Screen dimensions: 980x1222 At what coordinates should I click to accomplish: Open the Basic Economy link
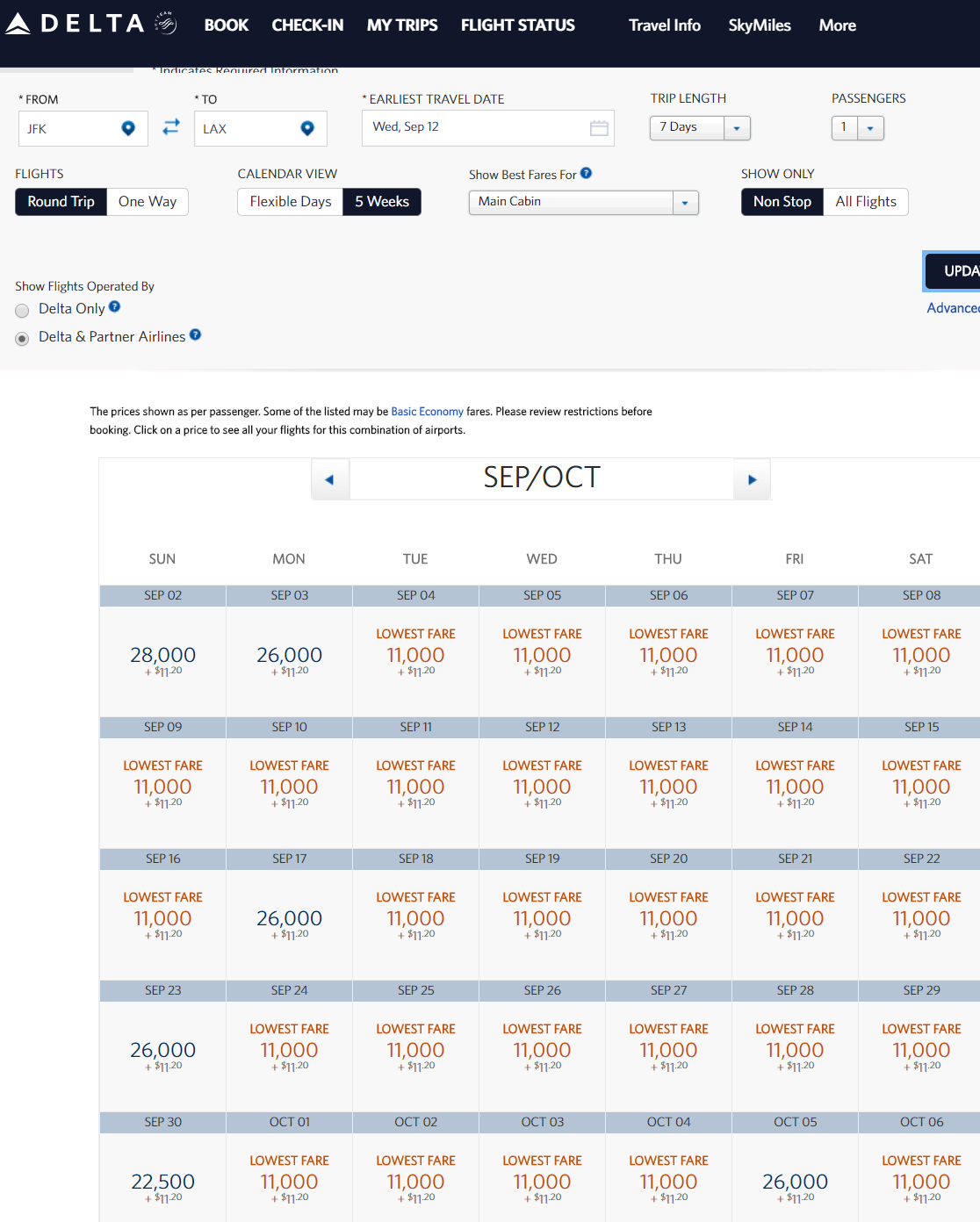pos(427,412)
